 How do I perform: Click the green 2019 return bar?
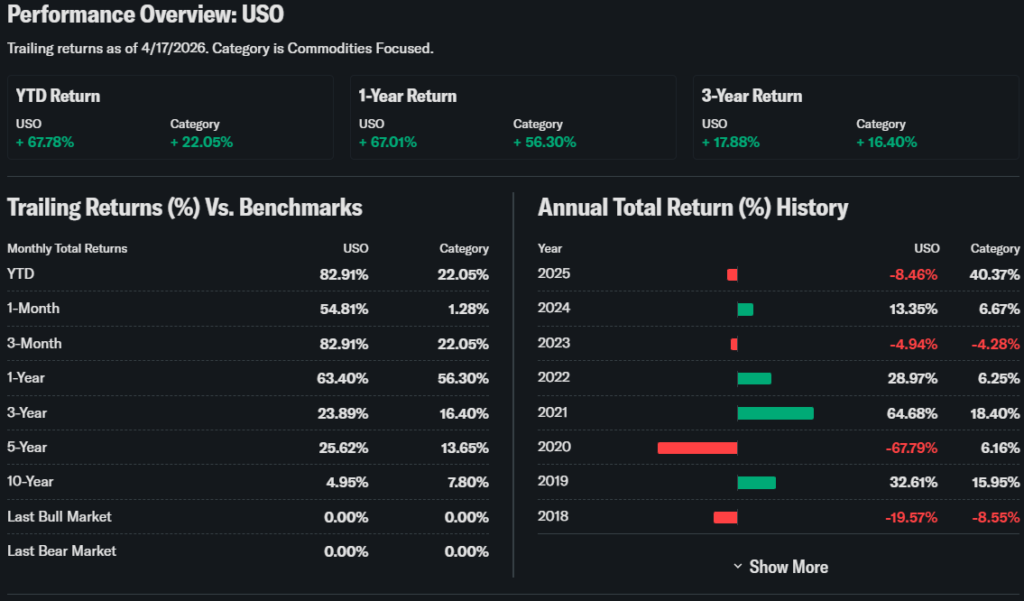click(x=756, y=483)
